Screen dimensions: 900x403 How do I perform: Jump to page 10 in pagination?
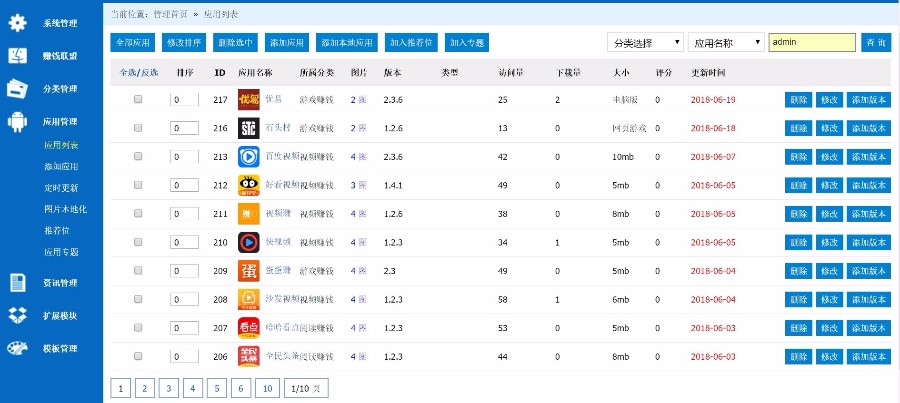tap(267, 389)
